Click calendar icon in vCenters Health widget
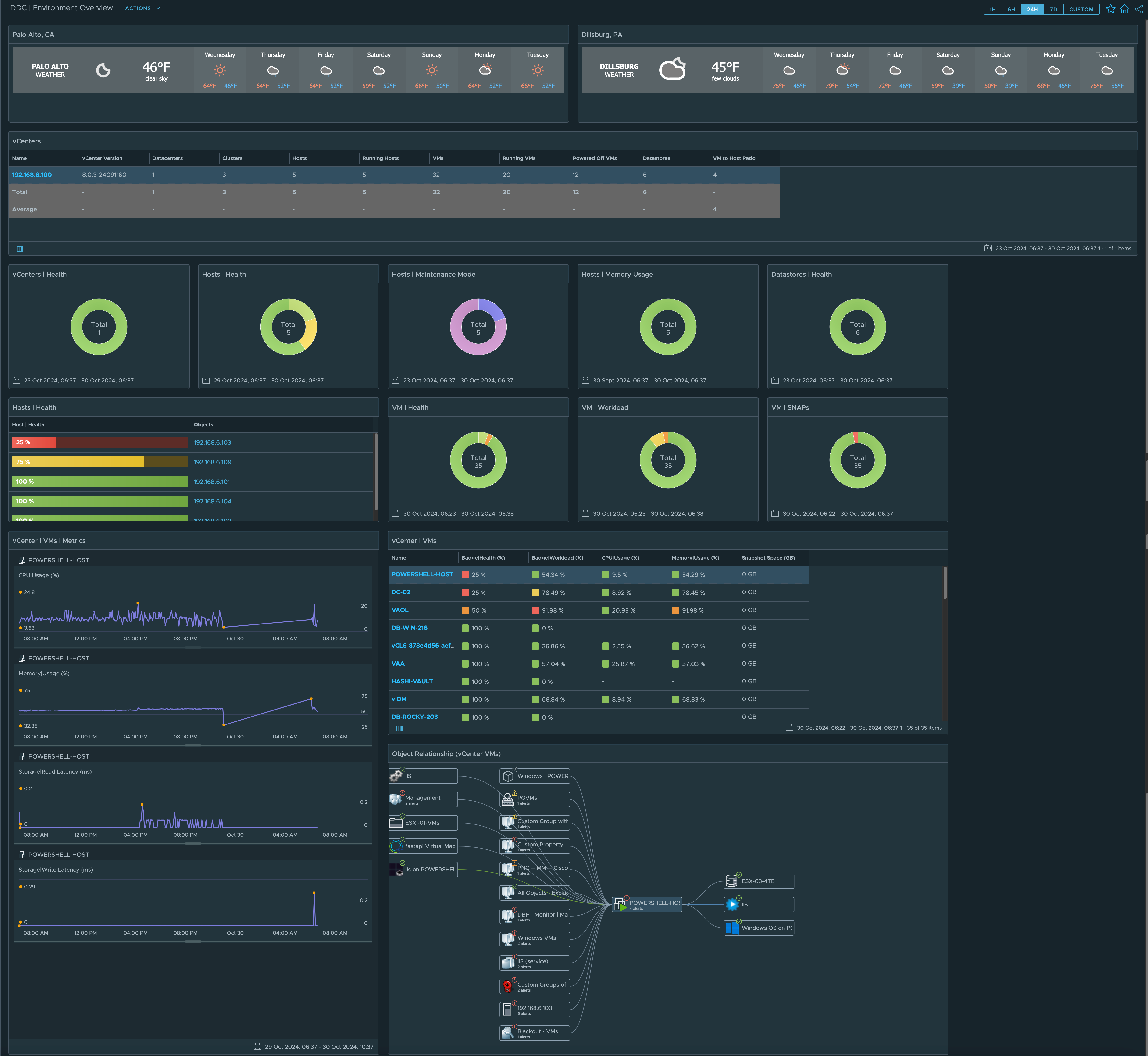The width and height of the screenshot is (1148, 1056). [x=17, y=381]
